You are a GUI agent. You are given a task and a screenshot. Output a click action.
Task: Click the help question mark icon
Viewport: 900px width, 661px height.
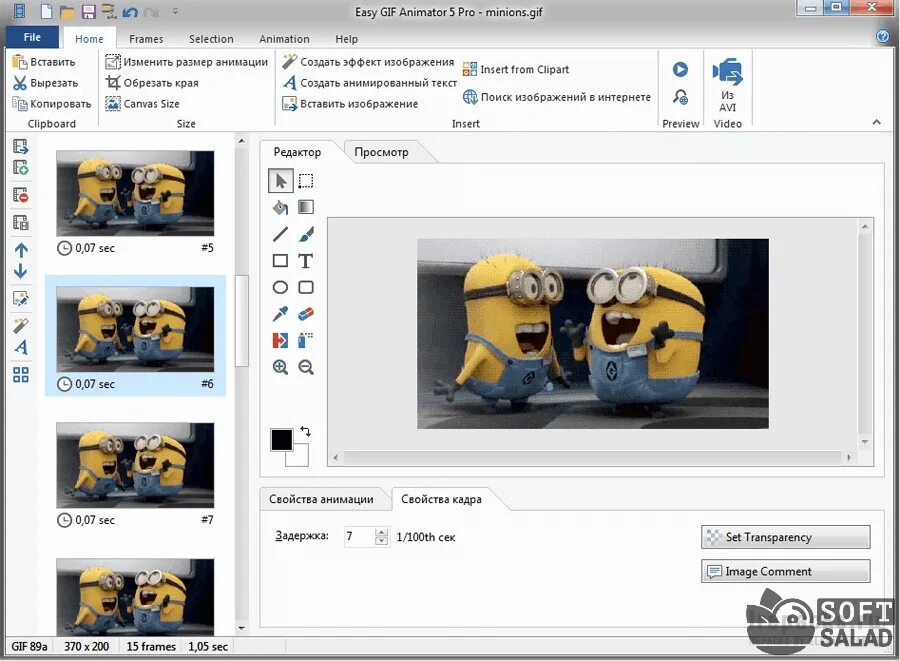pyautogui.click(x=883, y=36)
